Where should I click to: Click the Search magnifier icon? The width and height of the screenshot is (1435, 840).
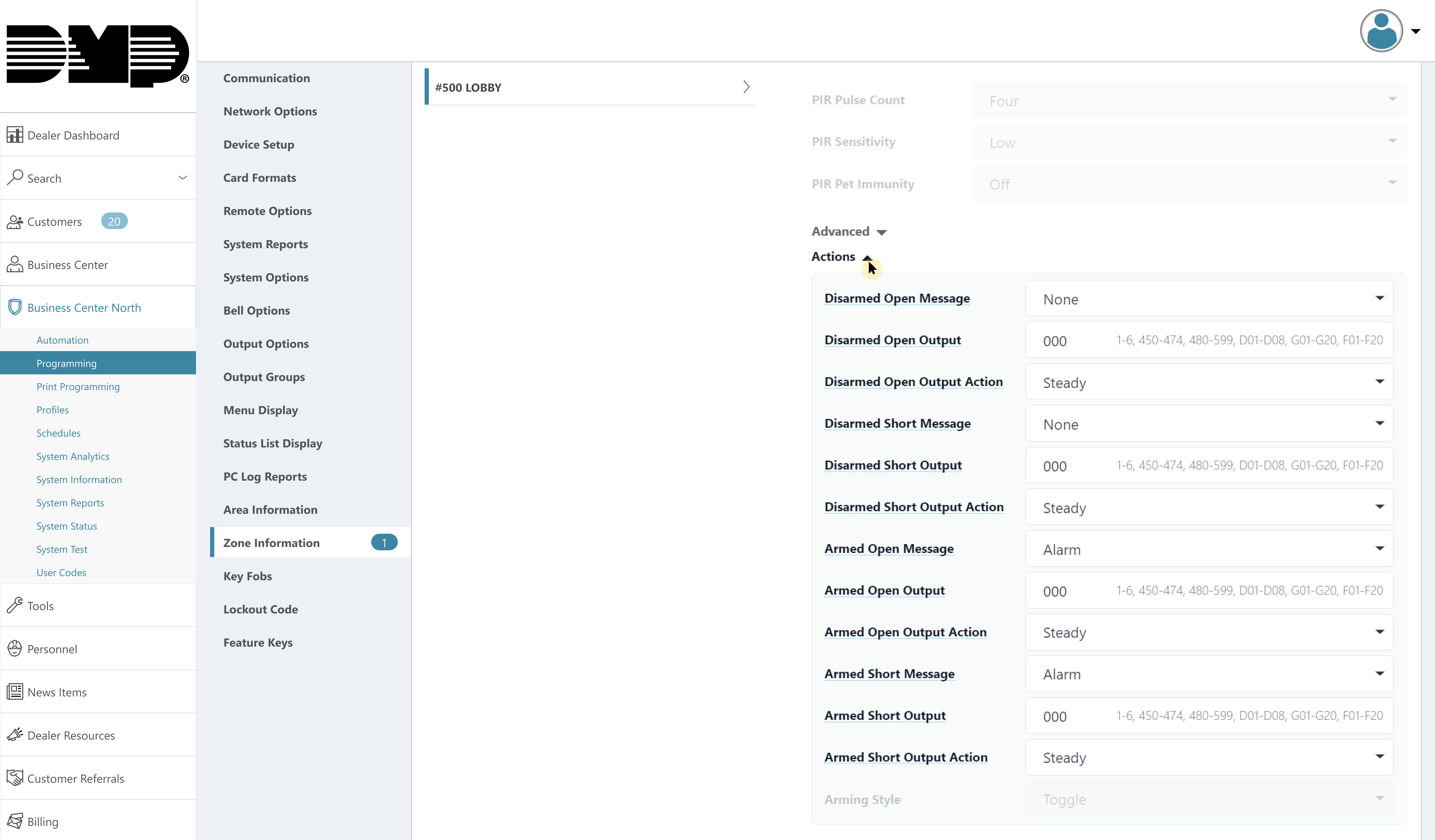[15, 178]
